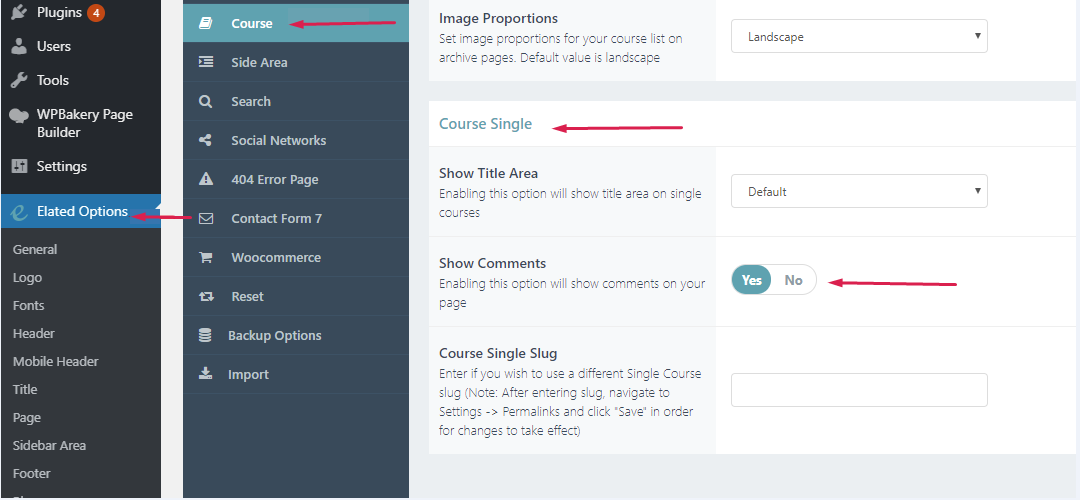Go to the Sidebar Area submenu link

pyautogui.click(x=50, y=446)
